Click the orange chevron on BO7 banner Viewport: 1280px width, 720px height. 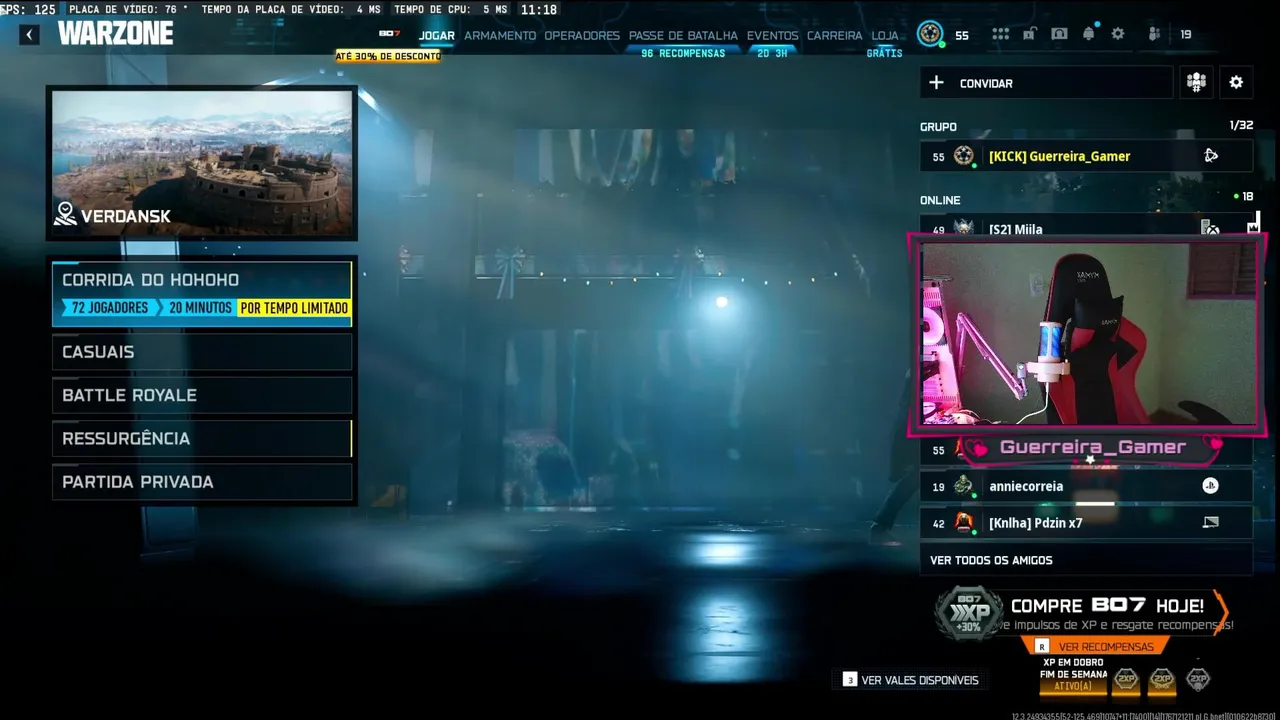point(1222,613)
